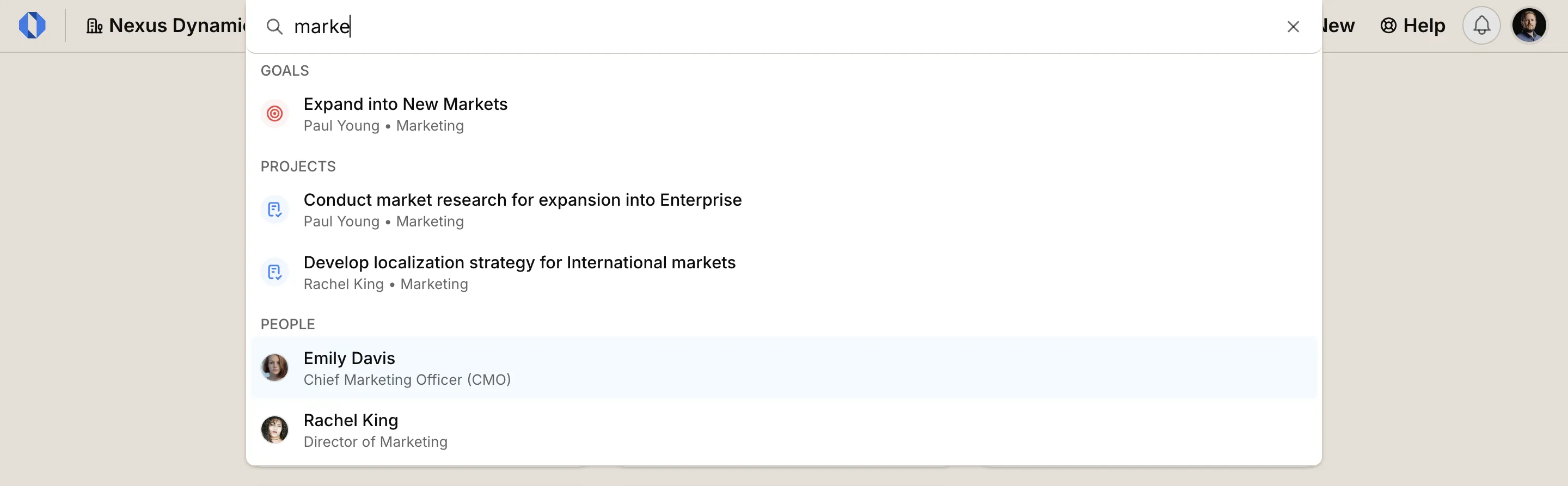
Task: Click Emily Davis's profile photo
Action: coord(274,368)
